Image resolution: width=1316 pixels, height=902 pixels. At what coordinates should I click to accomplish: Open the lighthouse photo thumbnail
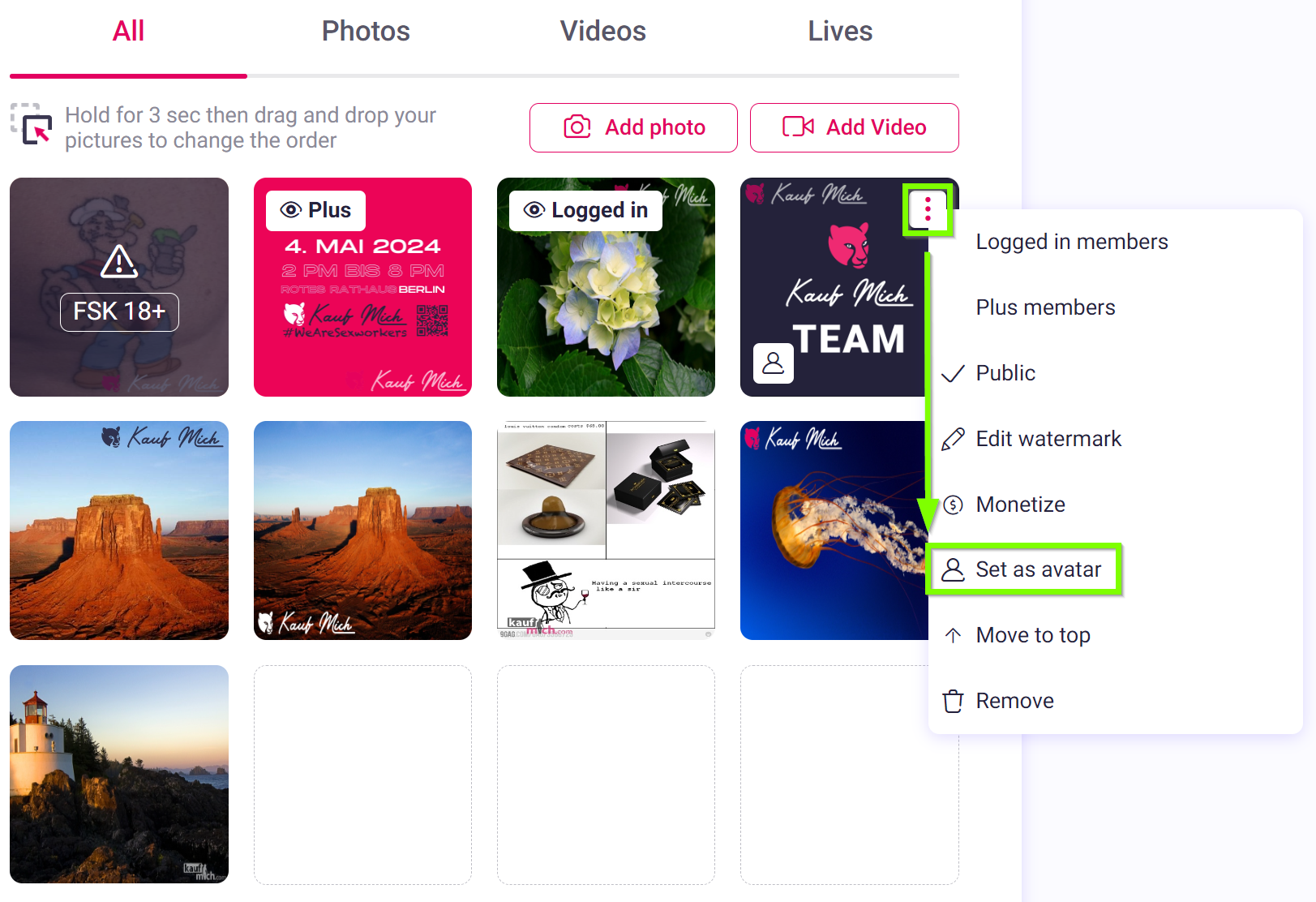[x=119, y=775]
